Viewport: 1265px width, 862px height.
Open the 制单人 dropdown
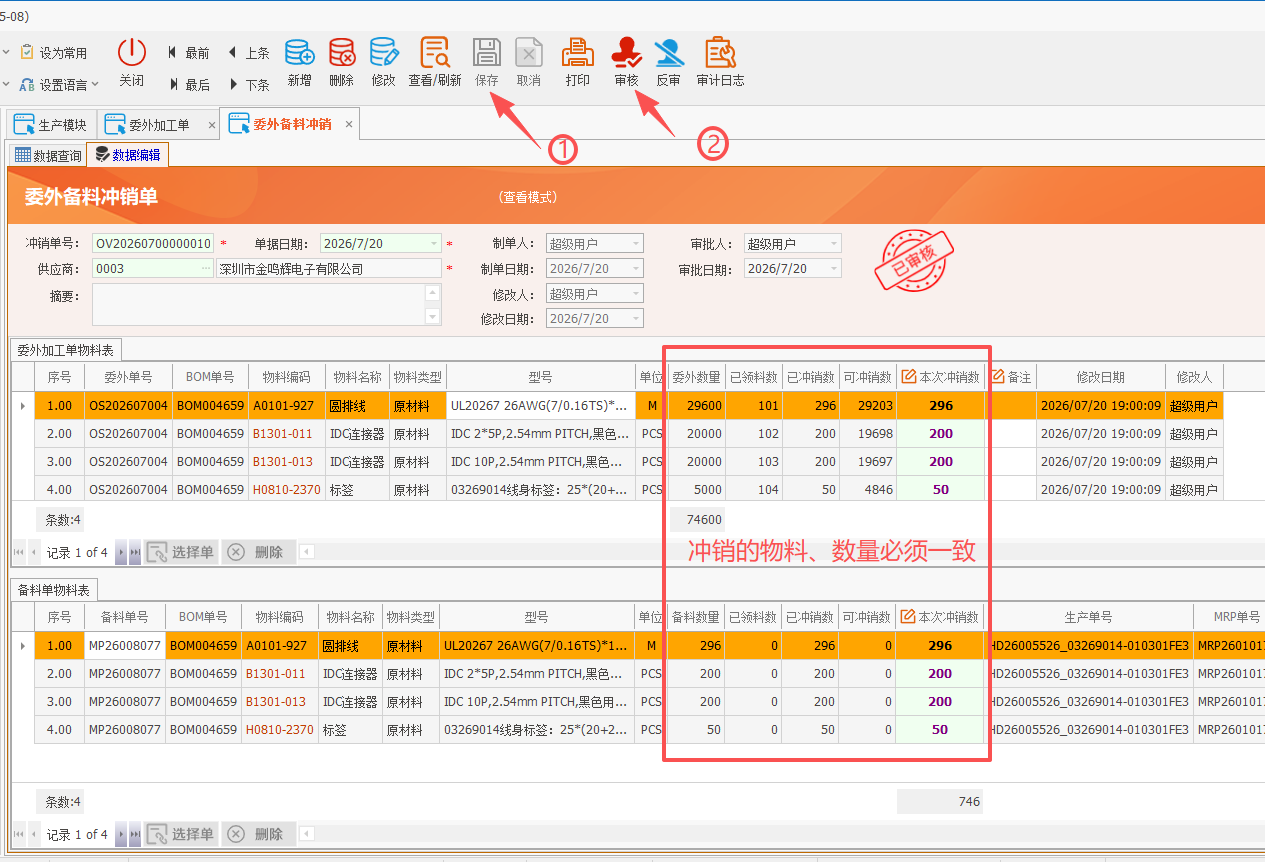pos(636,243)
